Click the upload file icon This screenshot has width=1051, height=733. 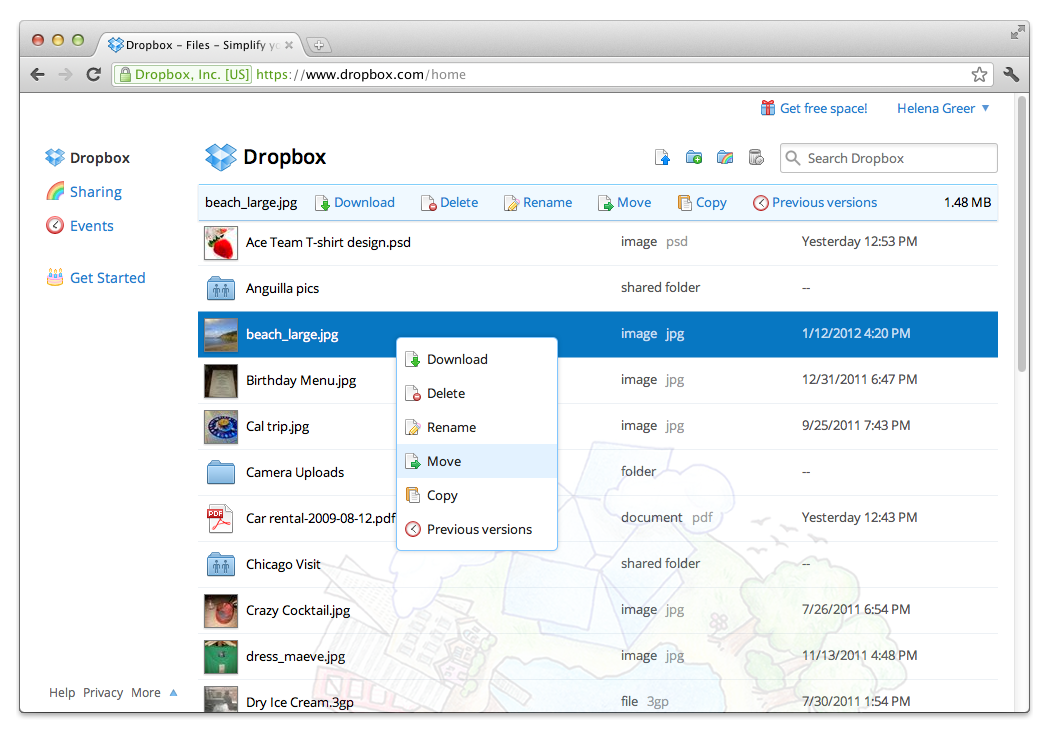click(x=662, y=157)
